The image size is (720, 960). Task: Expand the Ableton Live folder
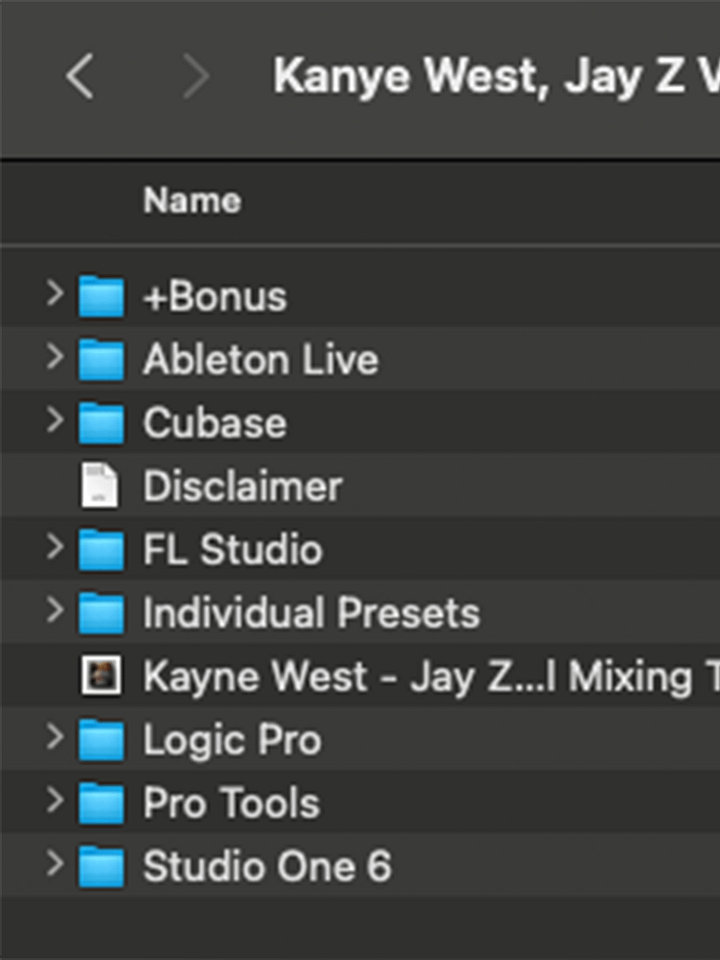coord(55,356)
